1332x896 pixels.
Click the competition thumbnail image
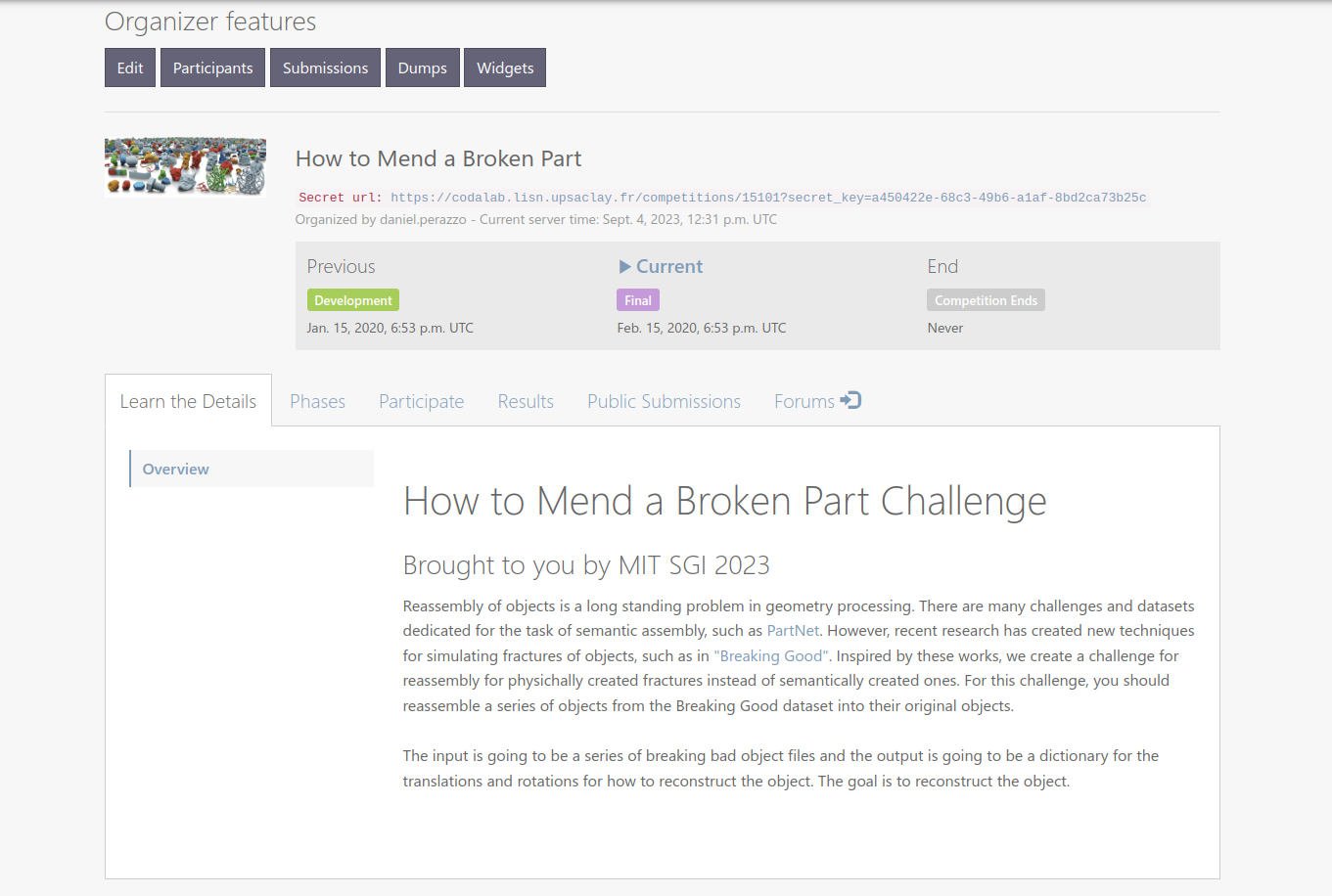185,166
